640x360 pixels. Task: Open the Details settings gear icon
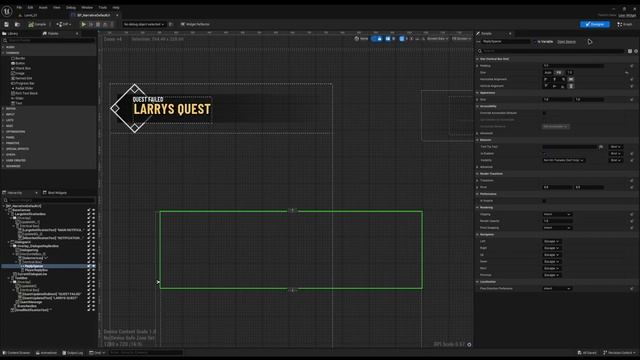pyautogui.click(x=636, y=51)
